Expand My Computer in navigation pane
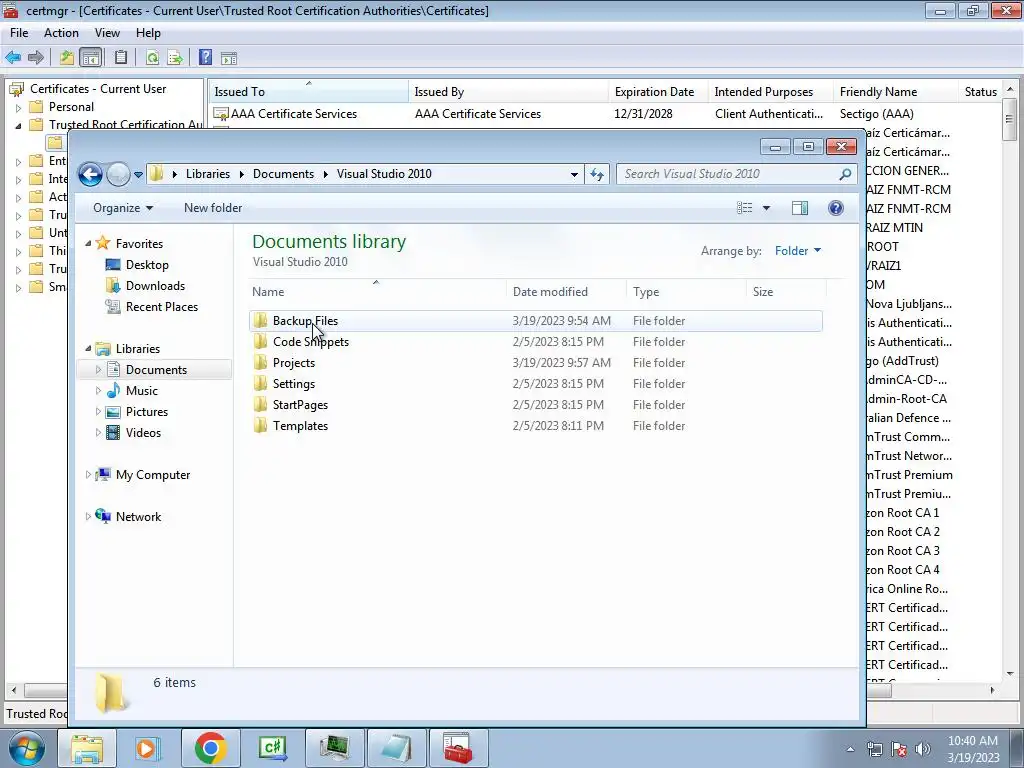The width and height of the screenshot is (1024, 768). 88,475
